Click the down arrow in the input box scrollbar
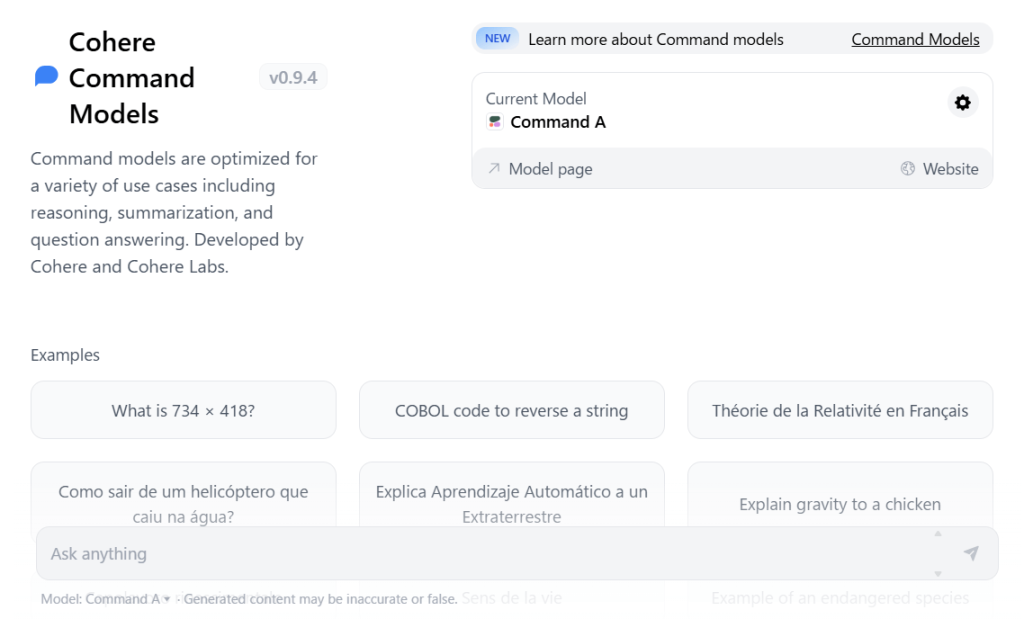Viewport: 1024px width, 619px height. click(937, 573)
